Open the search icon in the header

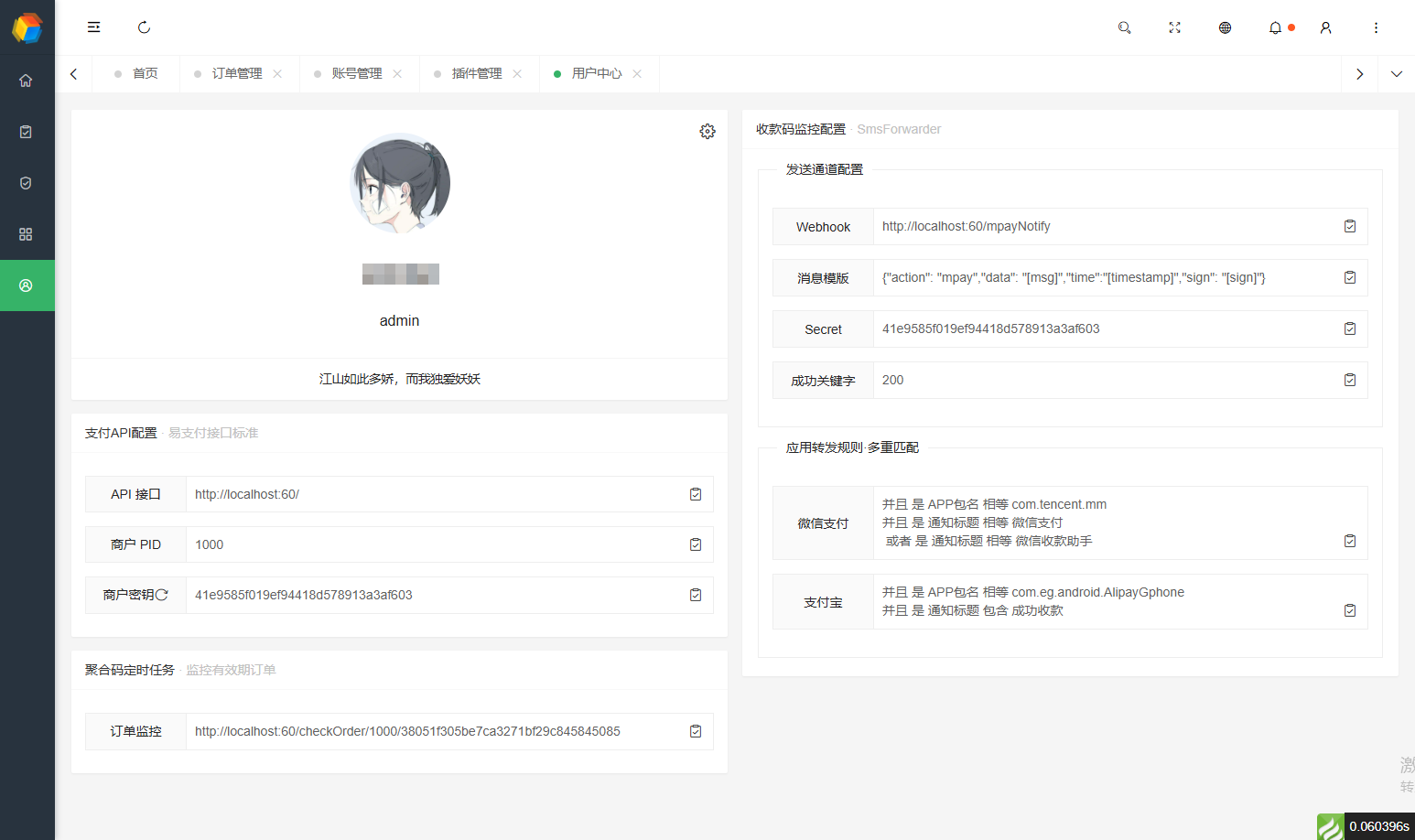(1124, 27)
